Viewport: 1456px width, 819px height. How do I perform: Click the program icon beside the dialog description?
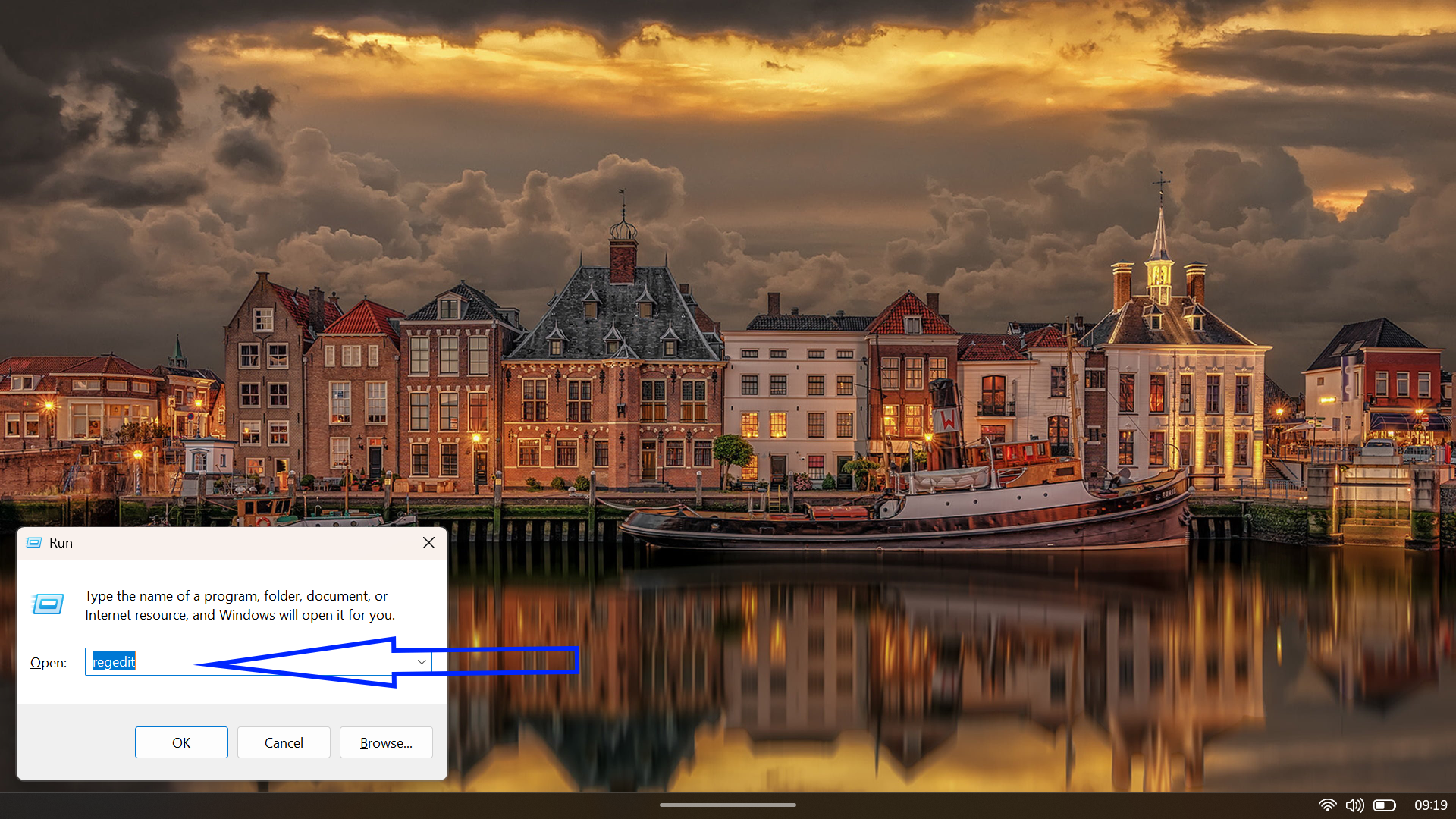tap(47, 604)
